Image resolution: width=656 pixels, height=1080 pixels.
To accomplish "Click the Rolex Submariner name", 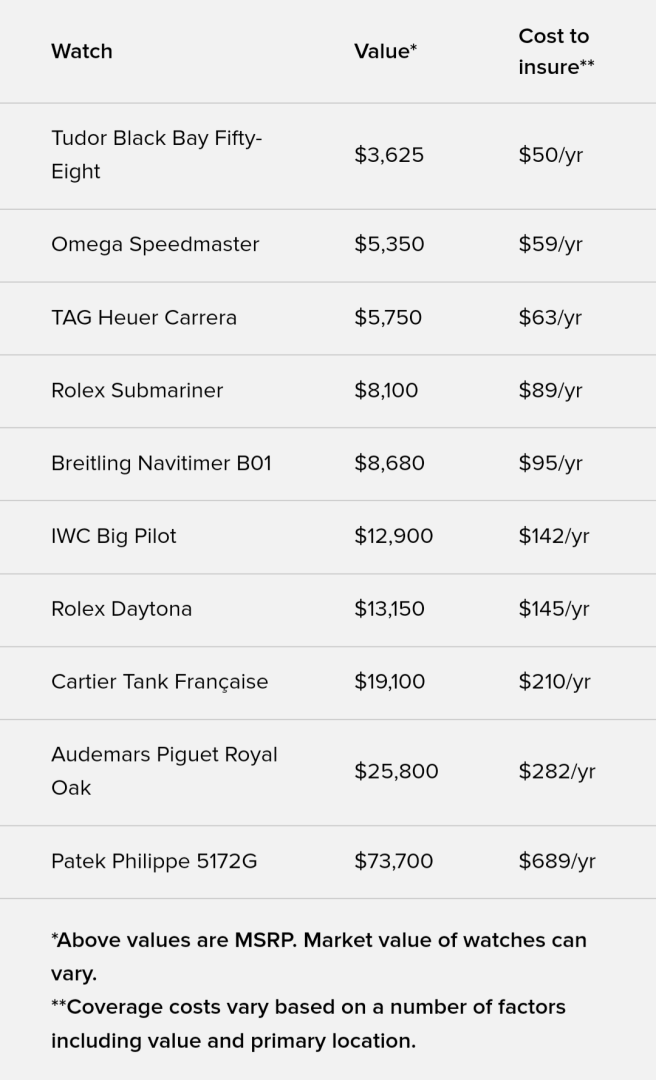I will click(x=137, y=391).
